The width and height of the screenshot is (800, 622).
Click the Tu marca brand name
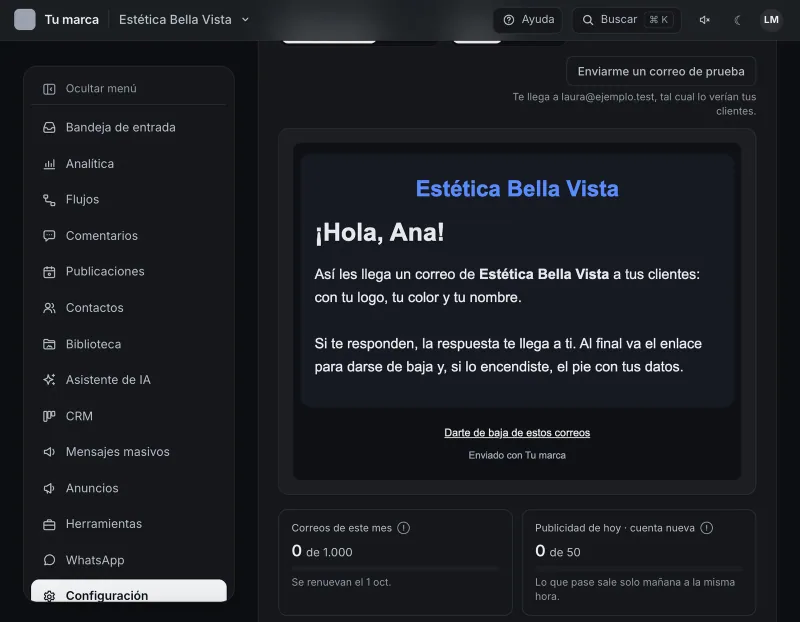[71, 20]
